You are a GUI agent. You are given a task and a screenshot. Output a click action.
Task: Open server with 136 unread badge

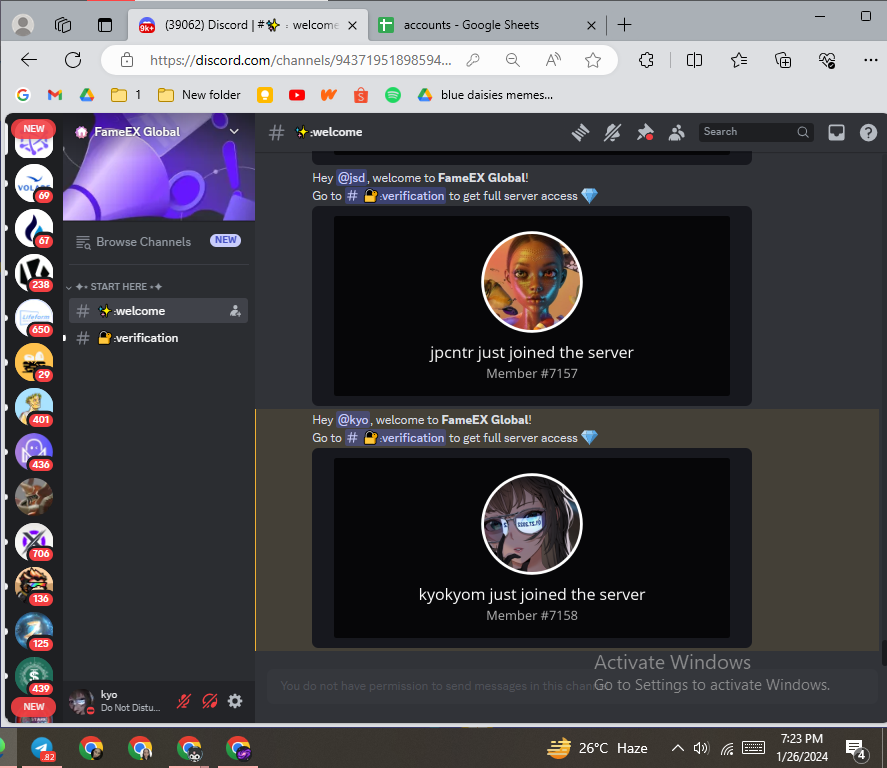click(x=34, y=587)
